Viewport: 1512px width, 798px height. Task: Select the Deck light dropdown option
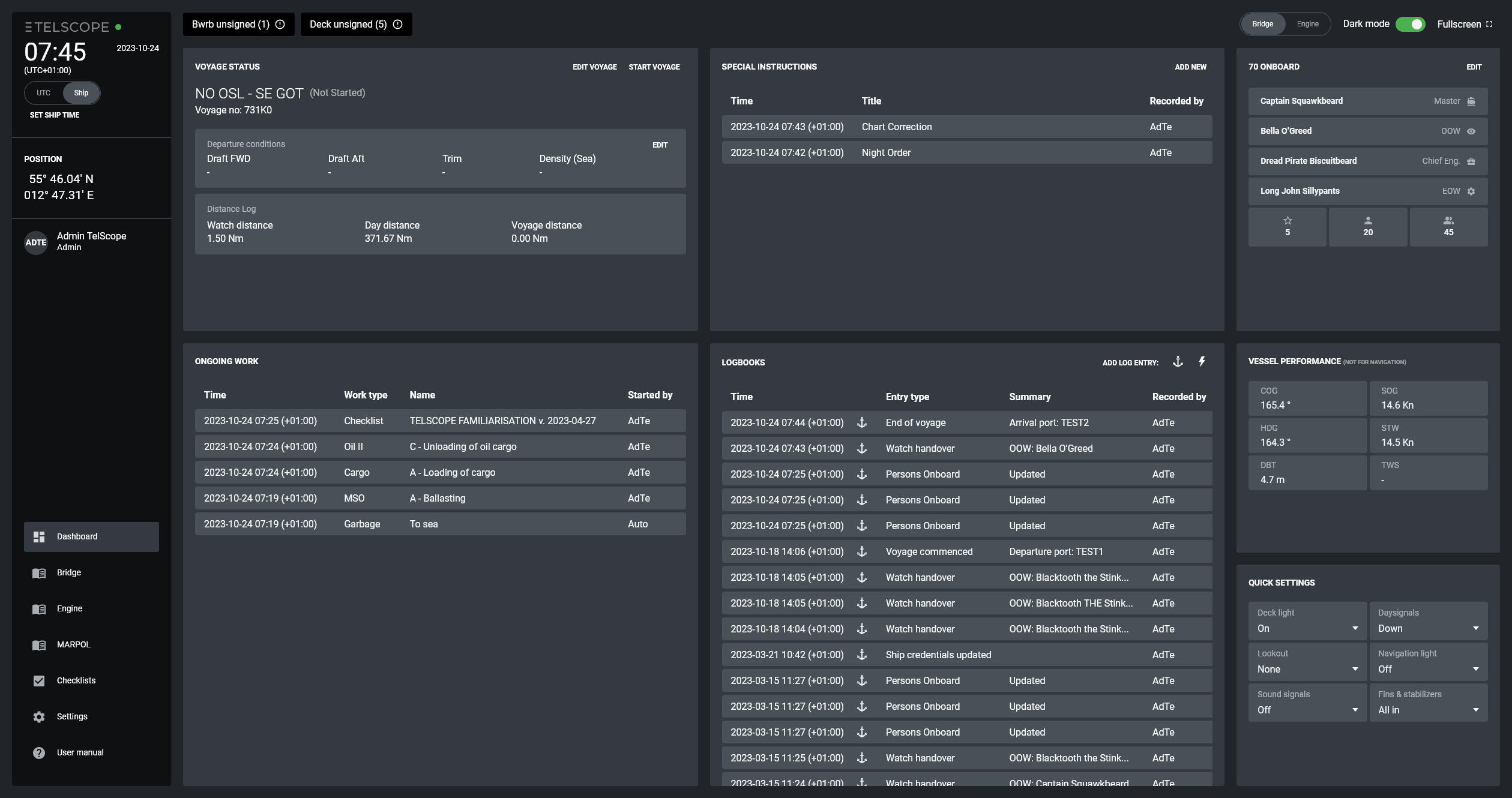[1307, 628]
